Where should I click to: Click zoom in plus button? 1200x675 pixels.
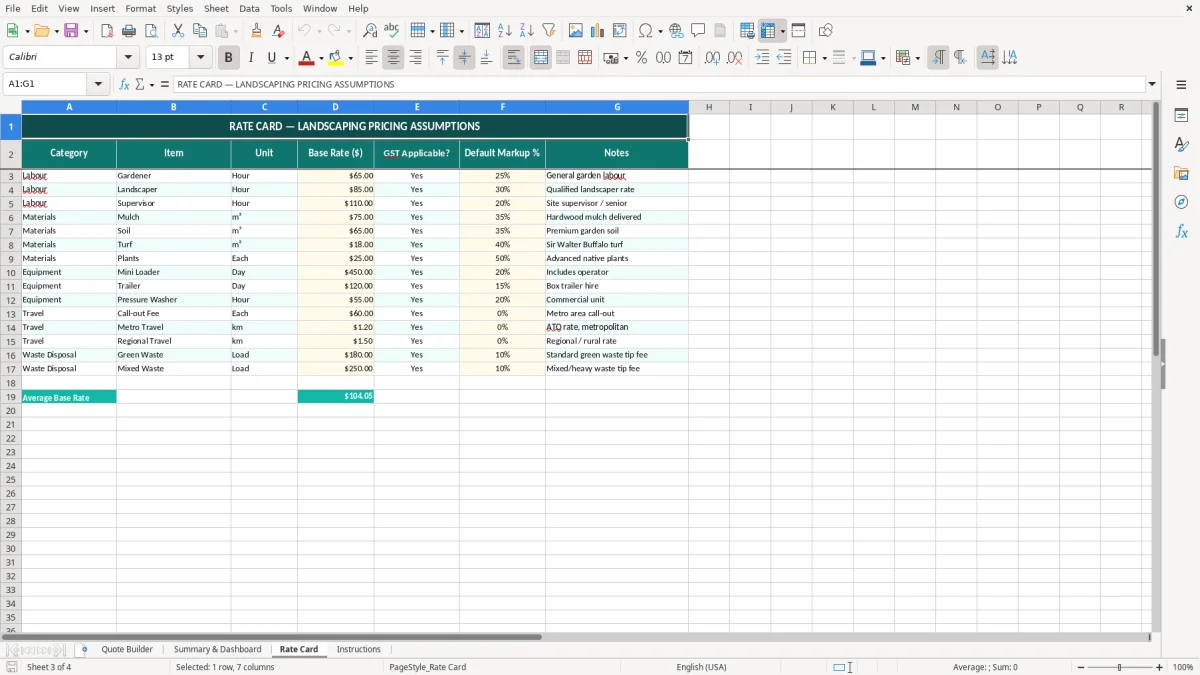pyautogui.click(x=1160, y=667)
